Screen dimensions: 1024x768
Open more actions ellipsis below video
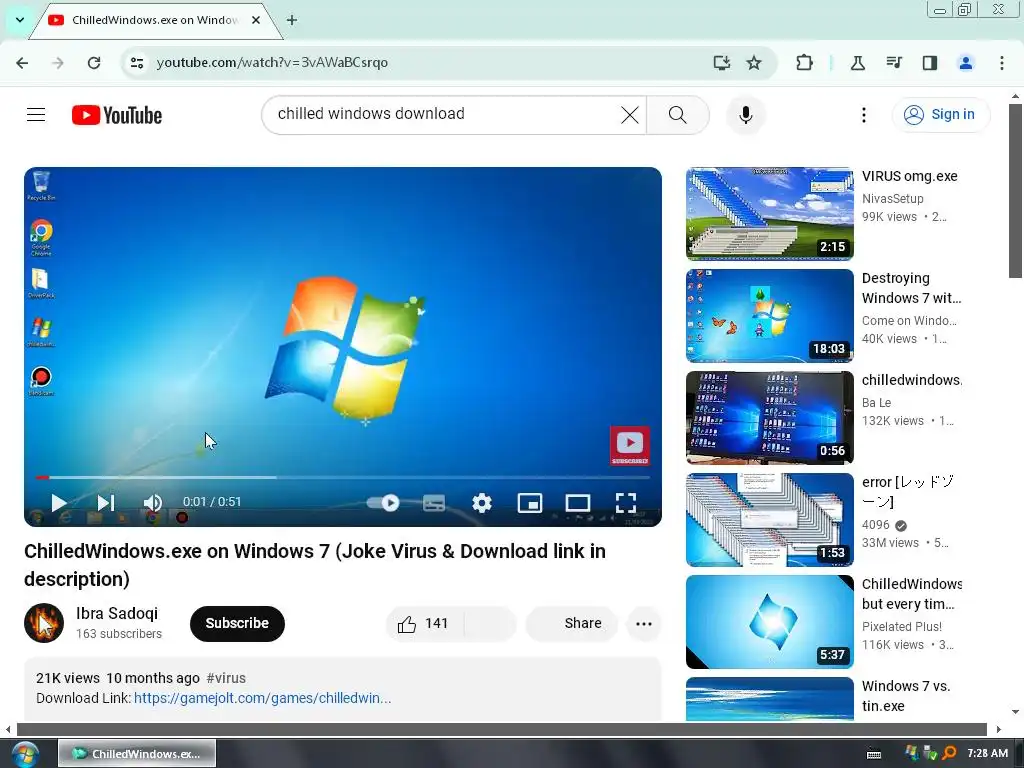pos(644,624)
